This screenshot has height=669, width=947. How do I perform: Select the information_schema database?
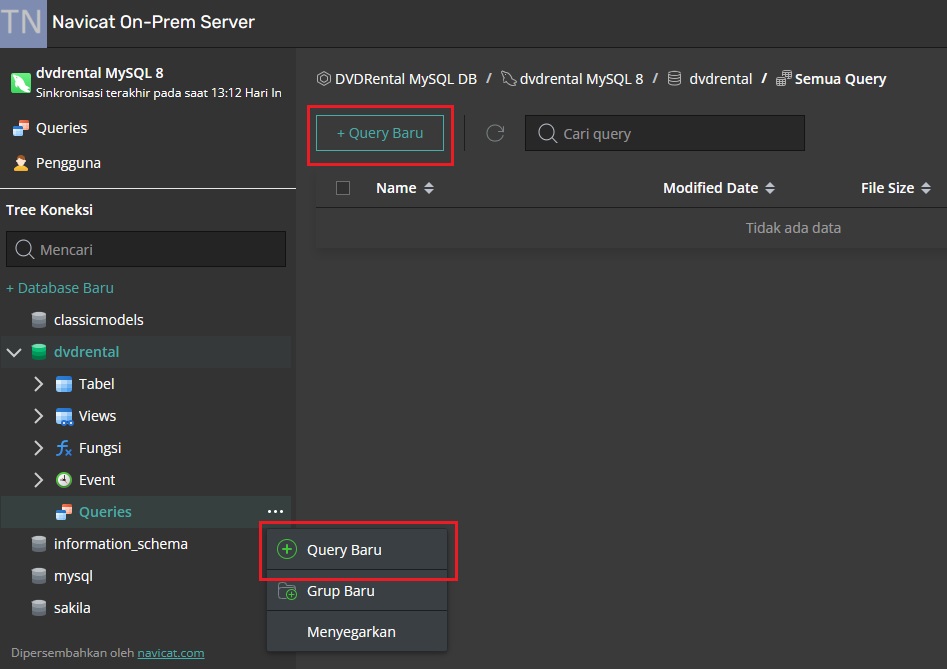tap(121, 544)
